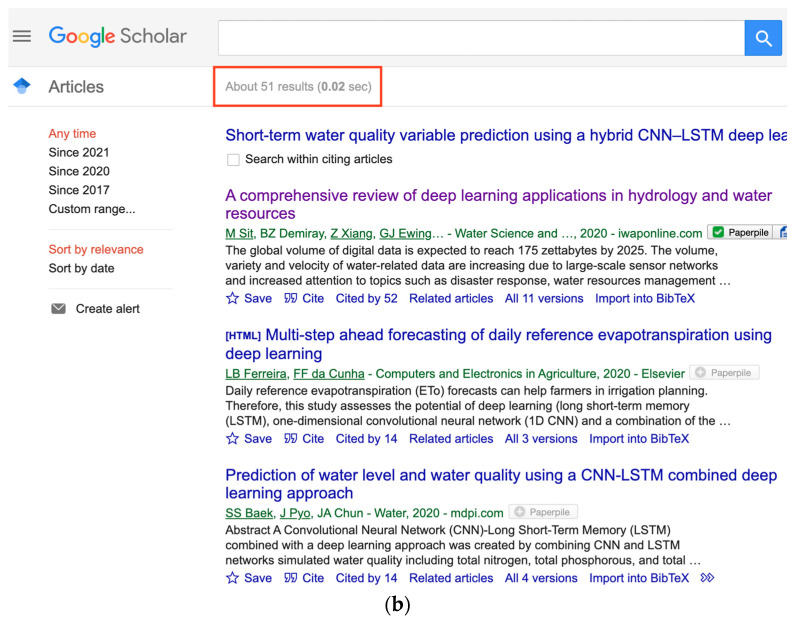This screenshot has width=799, height=623.
Task: Click the blue search magnifier button
Action: click(x=763, y=38)
